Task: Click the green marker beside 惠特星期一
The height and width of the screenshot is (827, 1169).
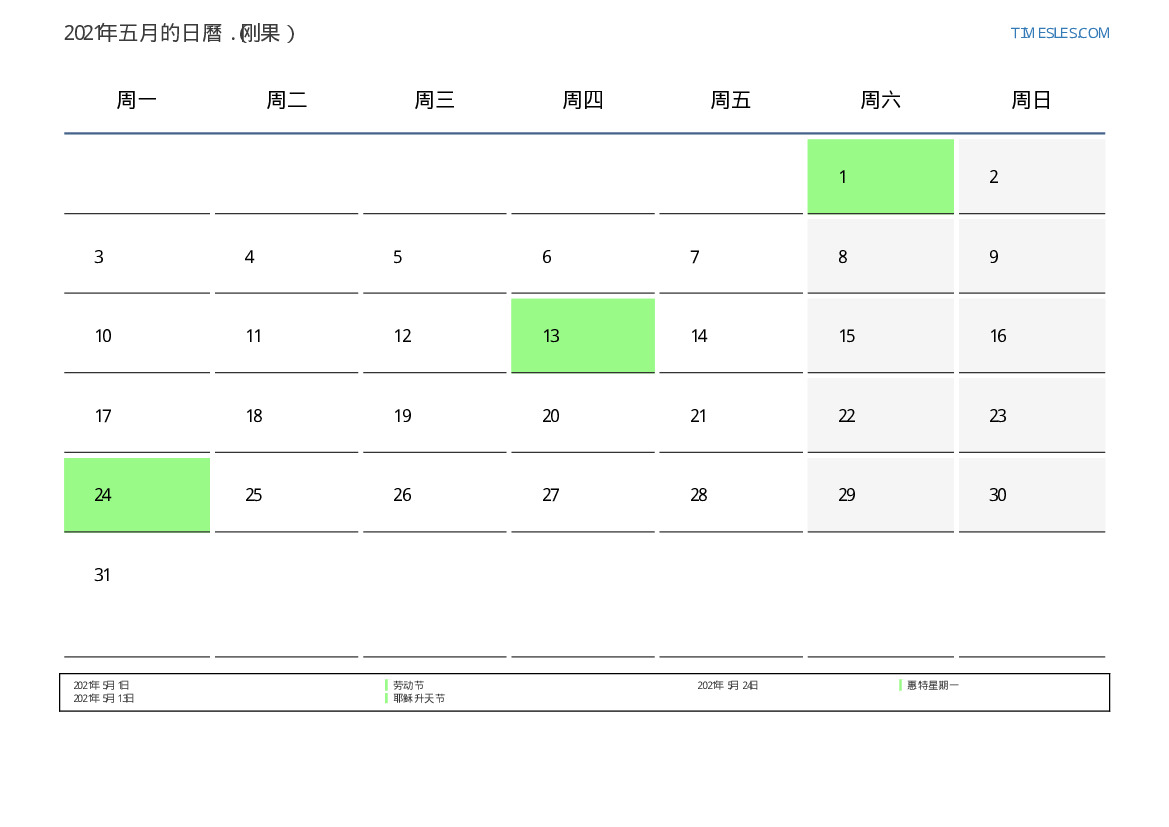Action: point(900,685)
